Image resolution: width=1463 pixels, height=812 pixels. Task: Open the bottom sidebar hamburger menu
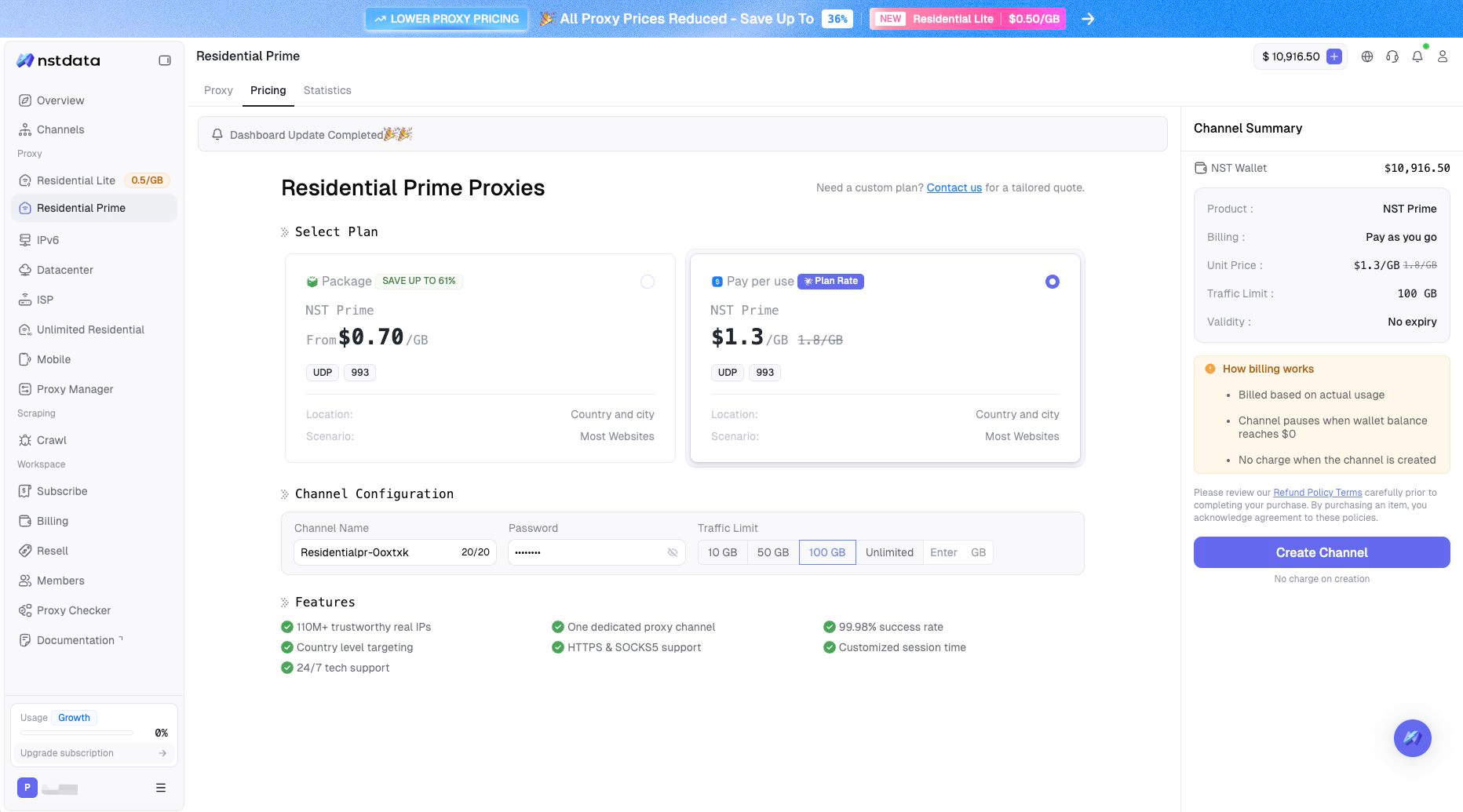click(161, 788)
